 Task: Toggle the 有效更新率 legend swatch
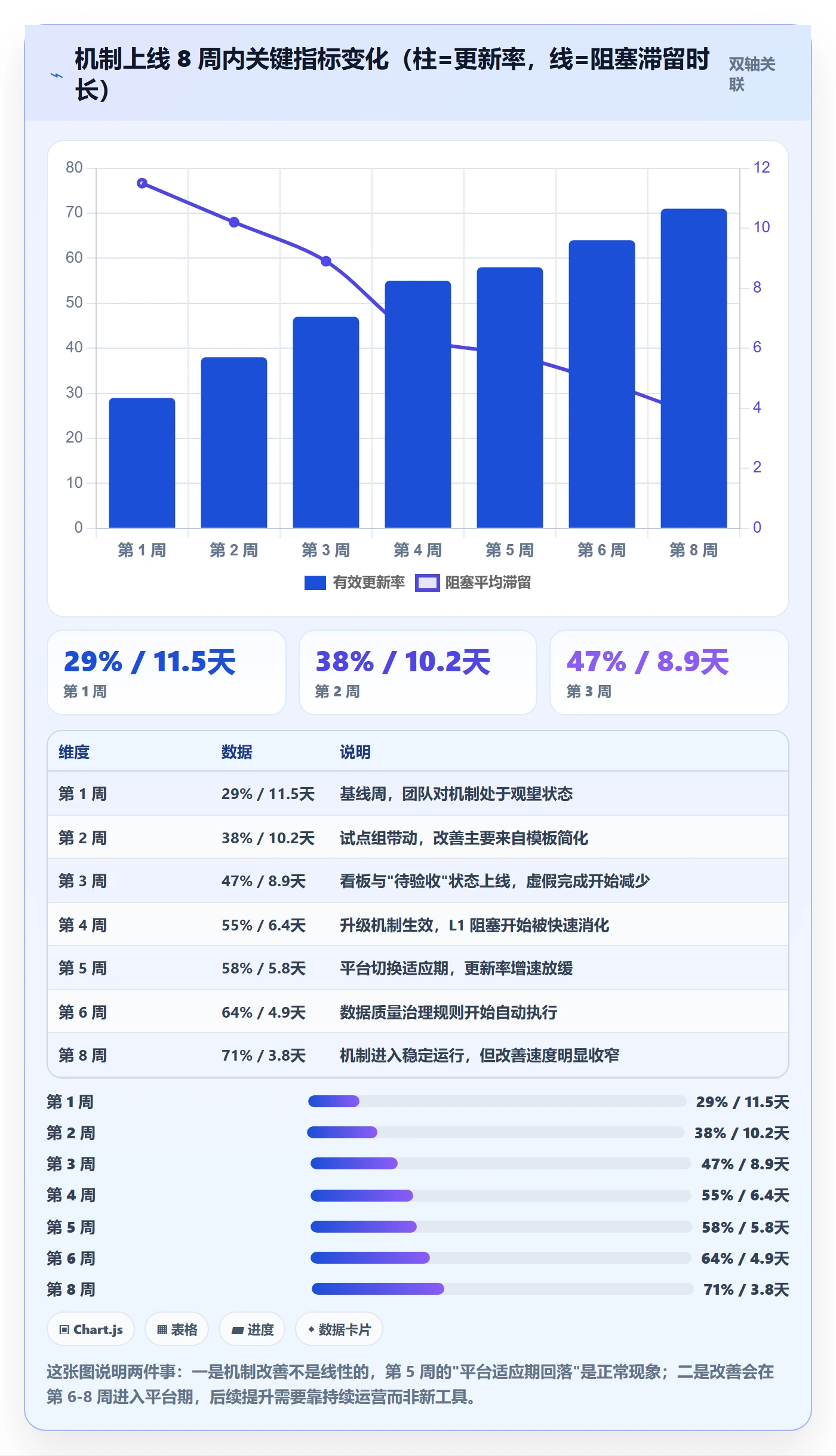pyautogui.click(x=315, y=583)
